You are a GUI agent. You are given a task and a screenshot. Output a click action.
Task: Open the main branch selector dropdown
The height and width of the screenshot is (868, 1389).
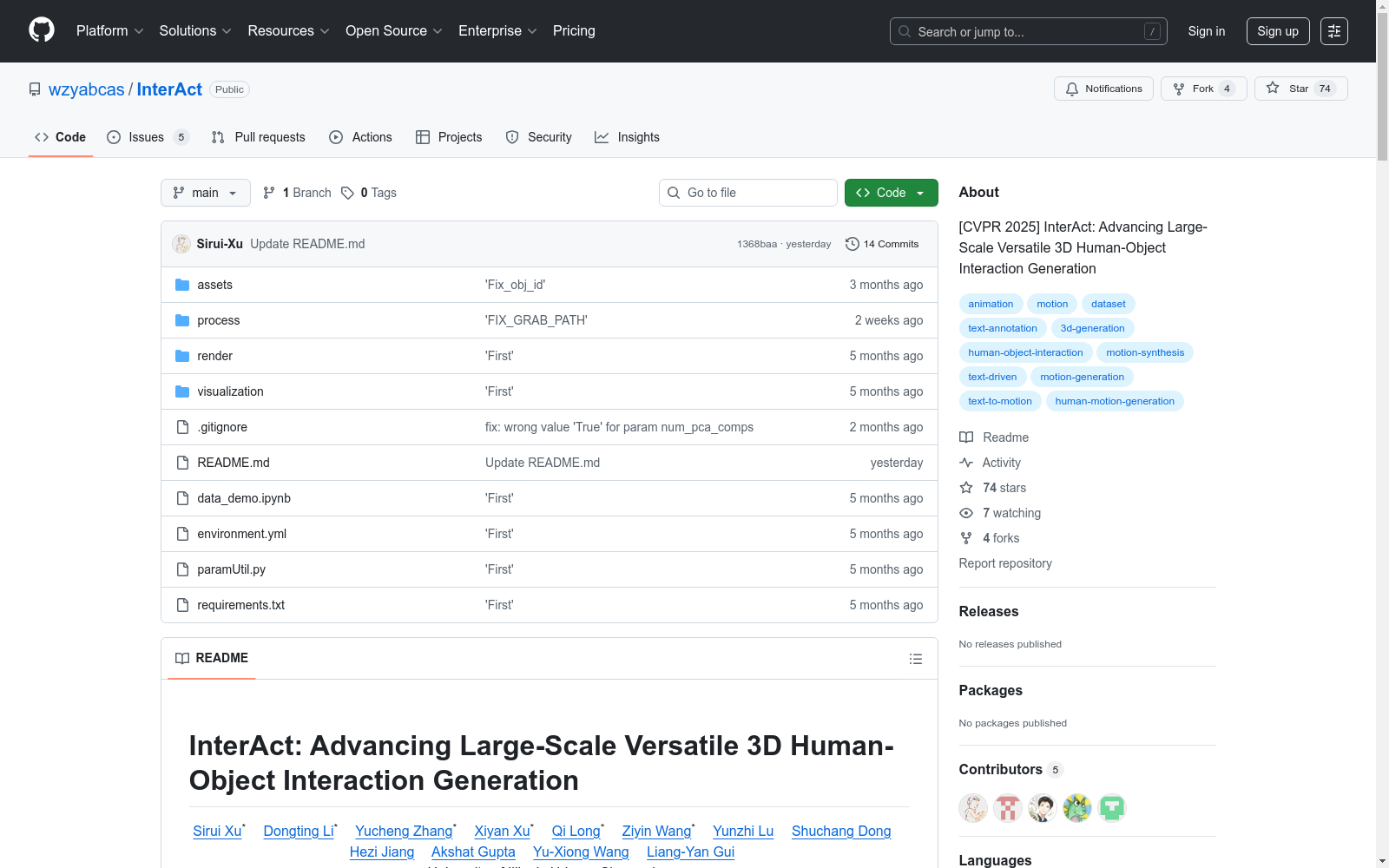206,193
